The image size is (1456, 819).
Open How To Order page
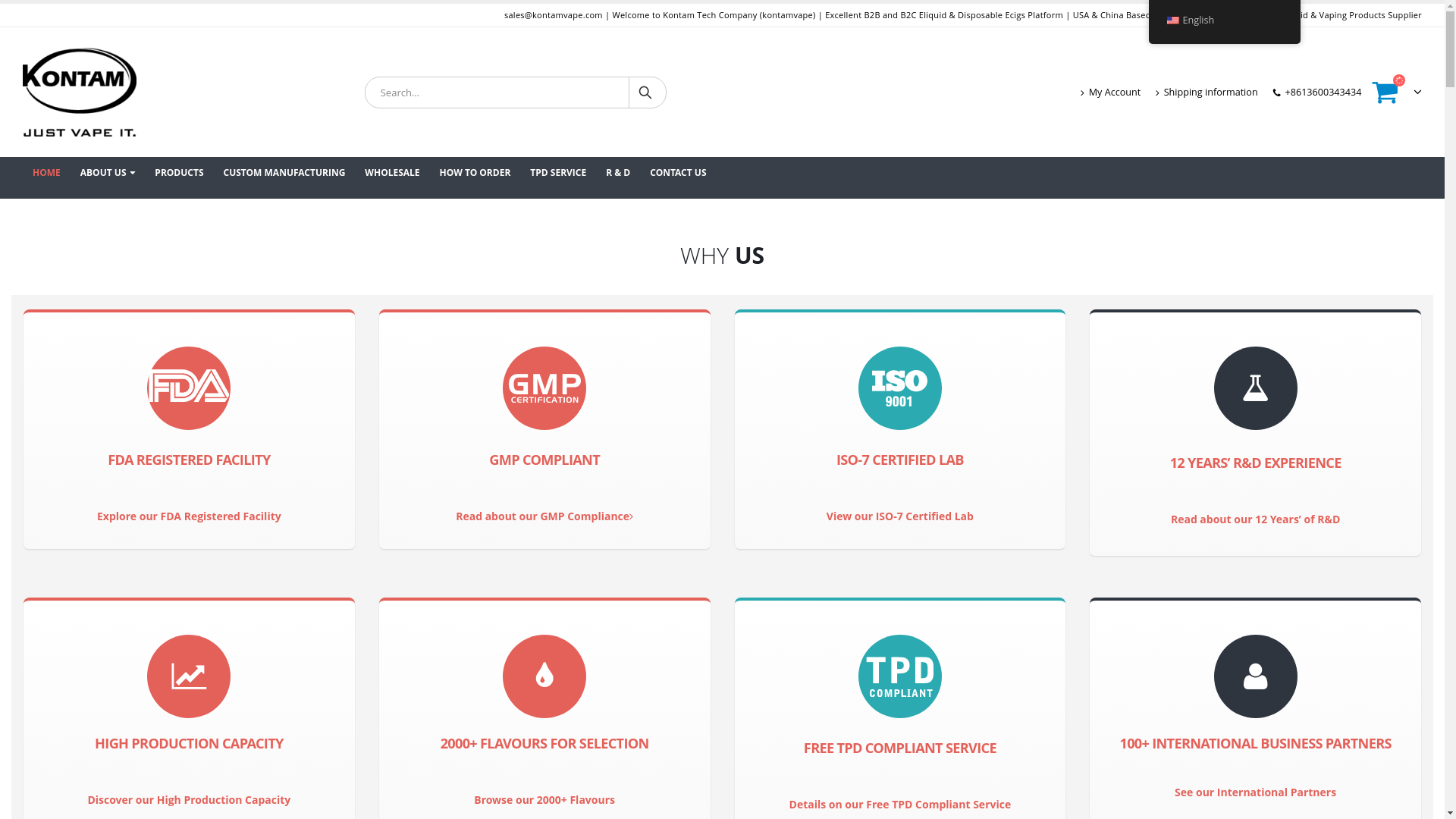[475, 173]
